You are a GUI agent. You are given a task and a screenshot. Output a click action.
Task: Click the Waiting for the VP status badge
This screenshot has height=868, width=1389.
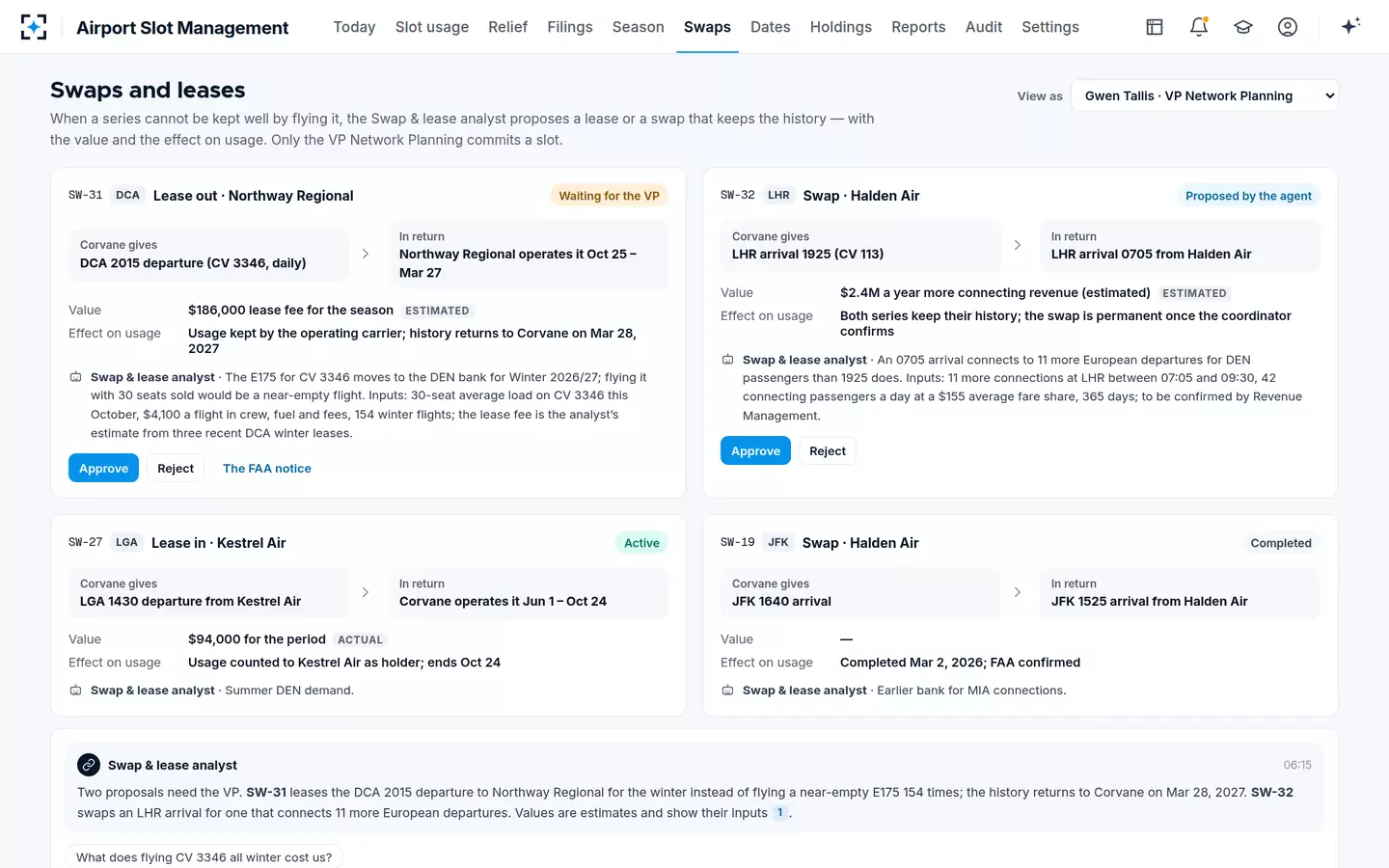609,196
